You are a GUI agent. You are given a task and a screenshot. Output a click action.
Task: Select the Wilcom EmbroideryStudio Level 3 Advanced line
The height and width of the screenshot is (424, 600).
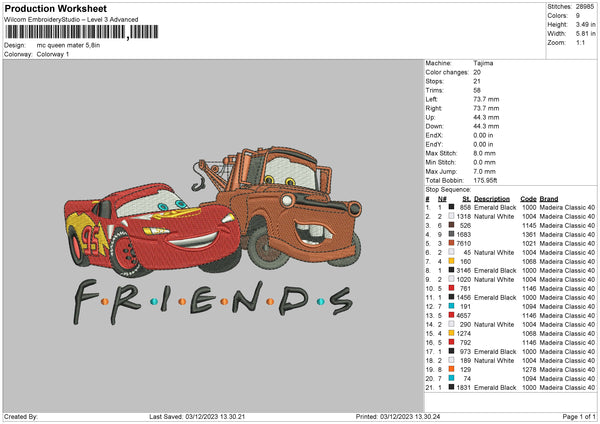point(71,20)
